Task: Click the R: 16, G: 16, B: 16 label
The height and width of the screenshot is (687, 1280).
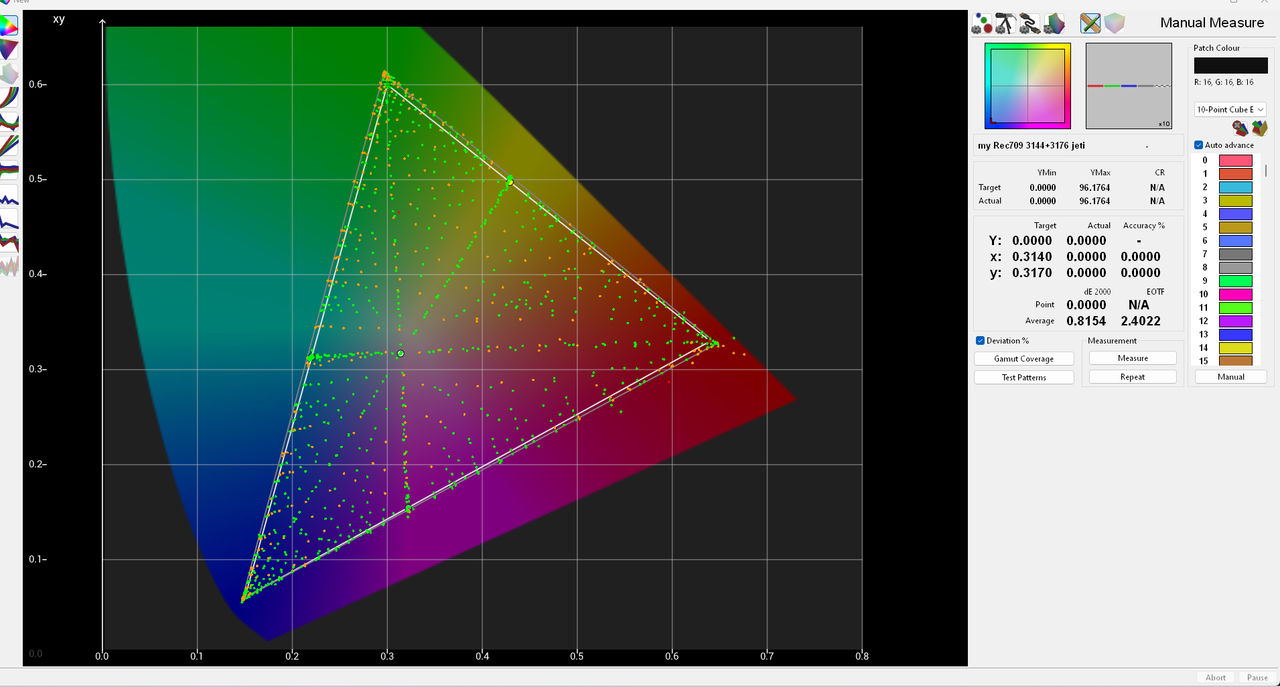Action: 1223,82
